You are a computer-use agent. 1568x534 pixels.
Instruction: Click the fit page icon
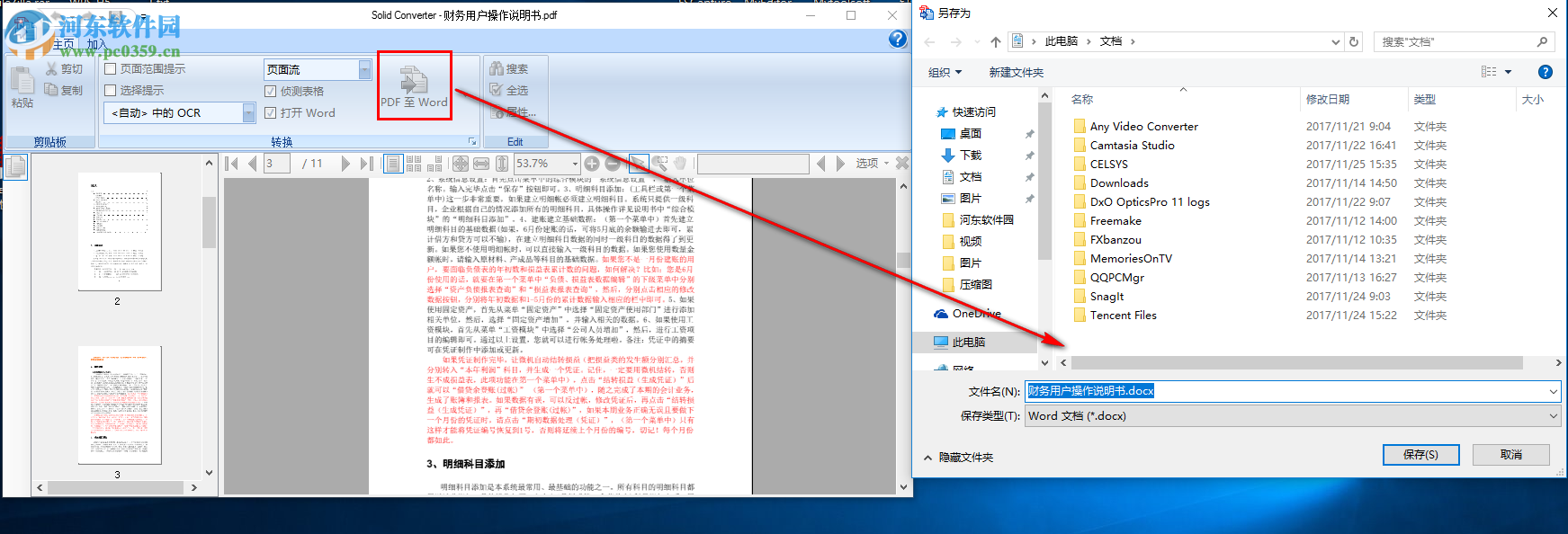pos(461,164)
